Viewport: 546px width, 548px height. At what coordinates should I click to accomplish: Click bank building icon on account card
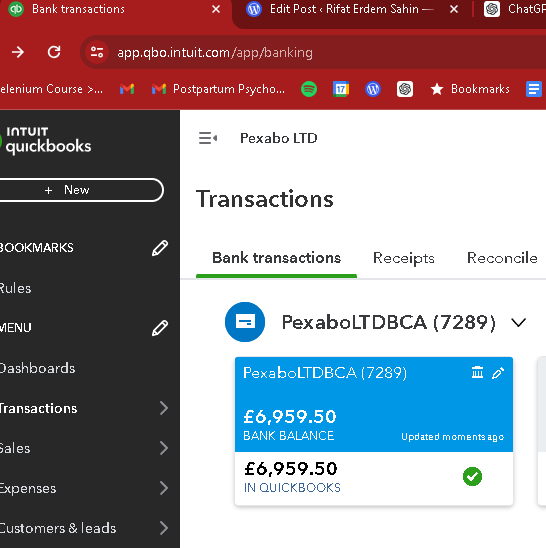[x=477, y=373]
